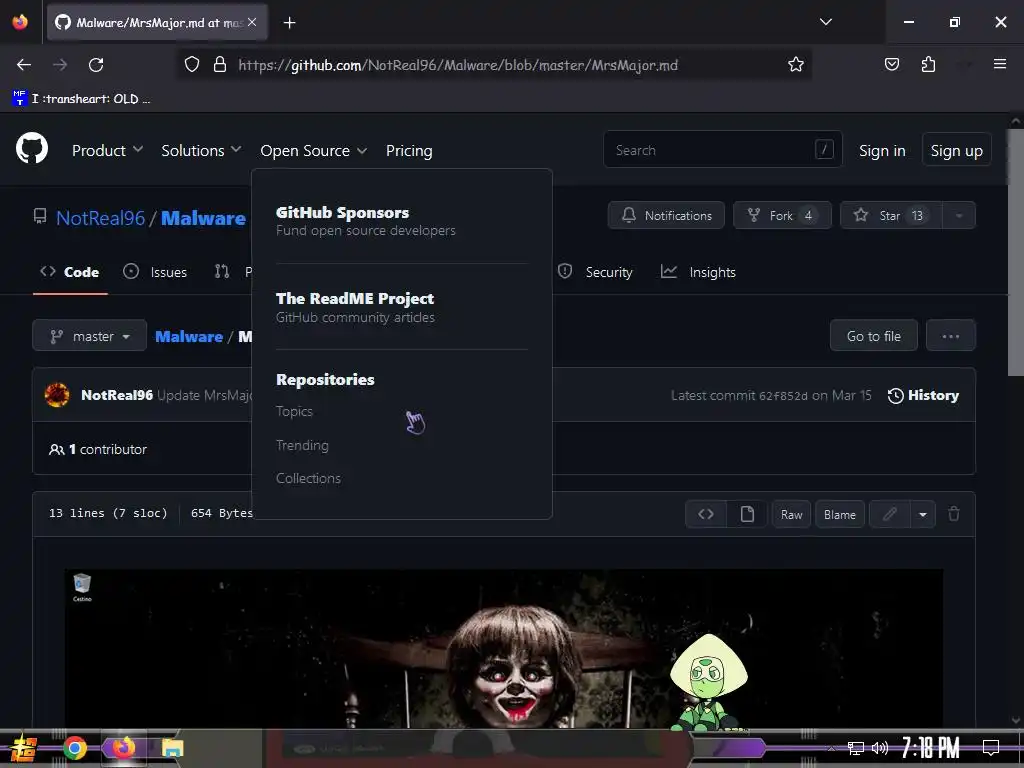Select Collections under Repositories

(x=308, y=478)
